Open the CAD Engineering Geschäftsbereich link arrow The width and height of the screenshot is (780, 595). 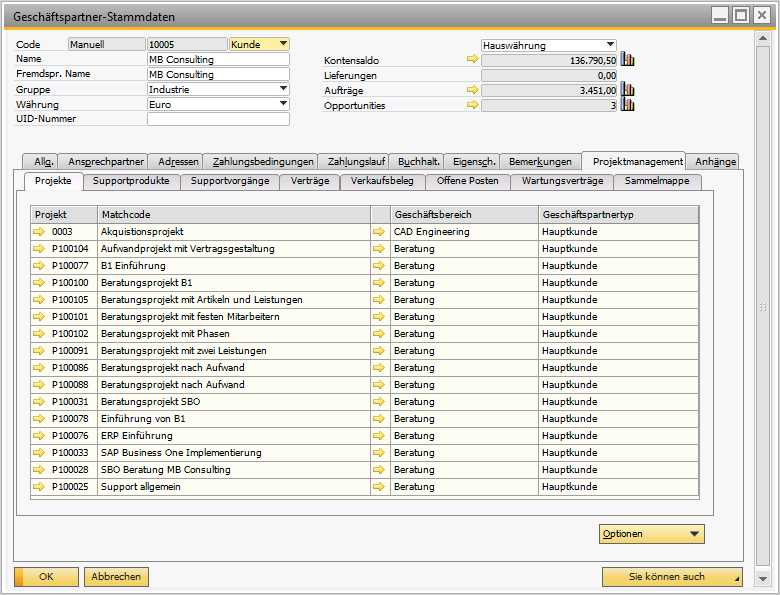(379, 232)
